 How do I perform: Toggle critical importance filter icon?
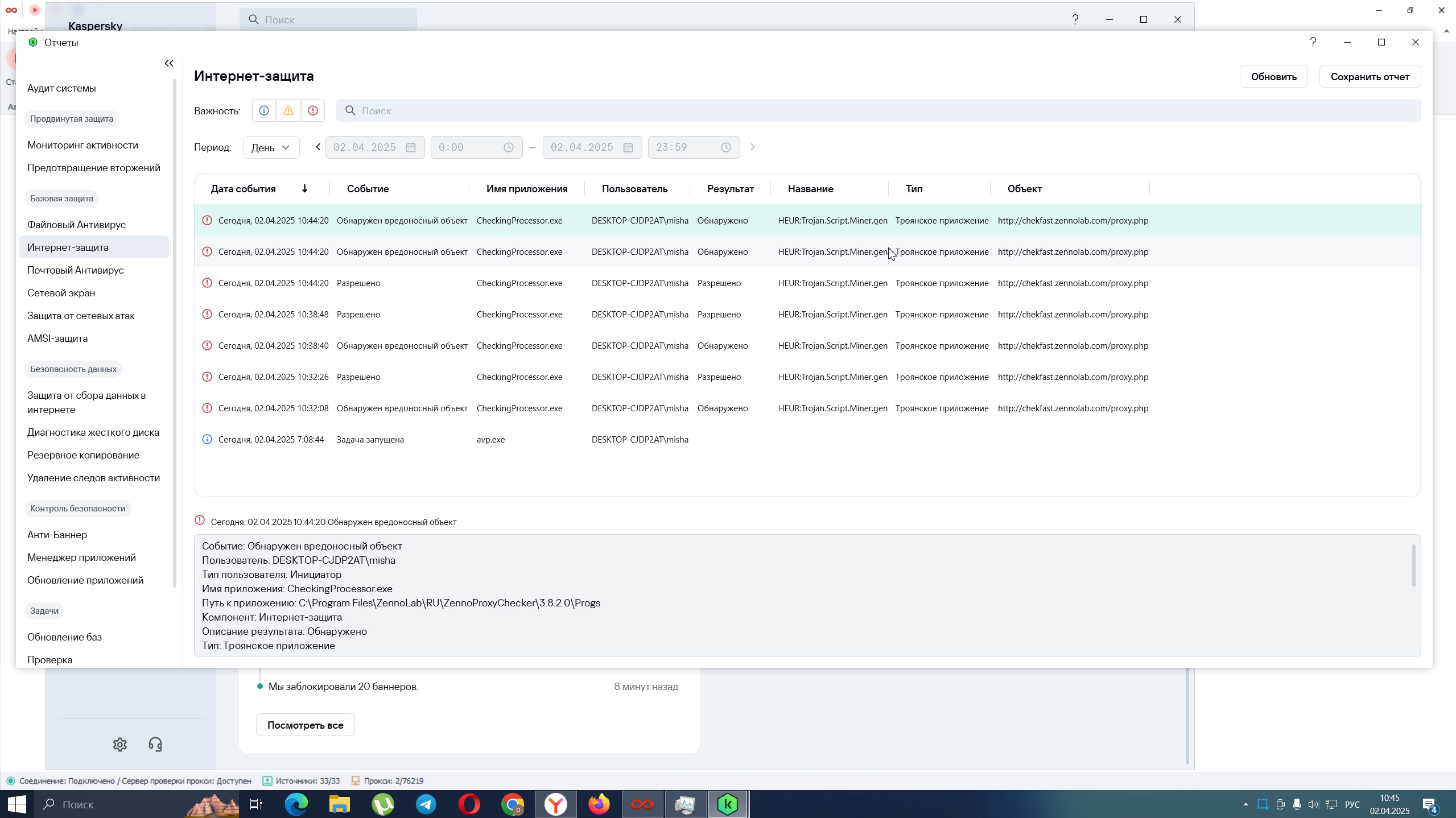pyautogui.click(x=313, y=110)
